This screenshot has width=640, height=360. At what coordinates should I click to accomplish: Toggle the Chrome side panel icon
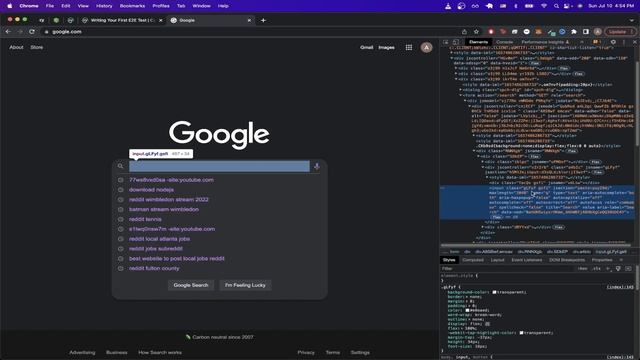[586, 31]
